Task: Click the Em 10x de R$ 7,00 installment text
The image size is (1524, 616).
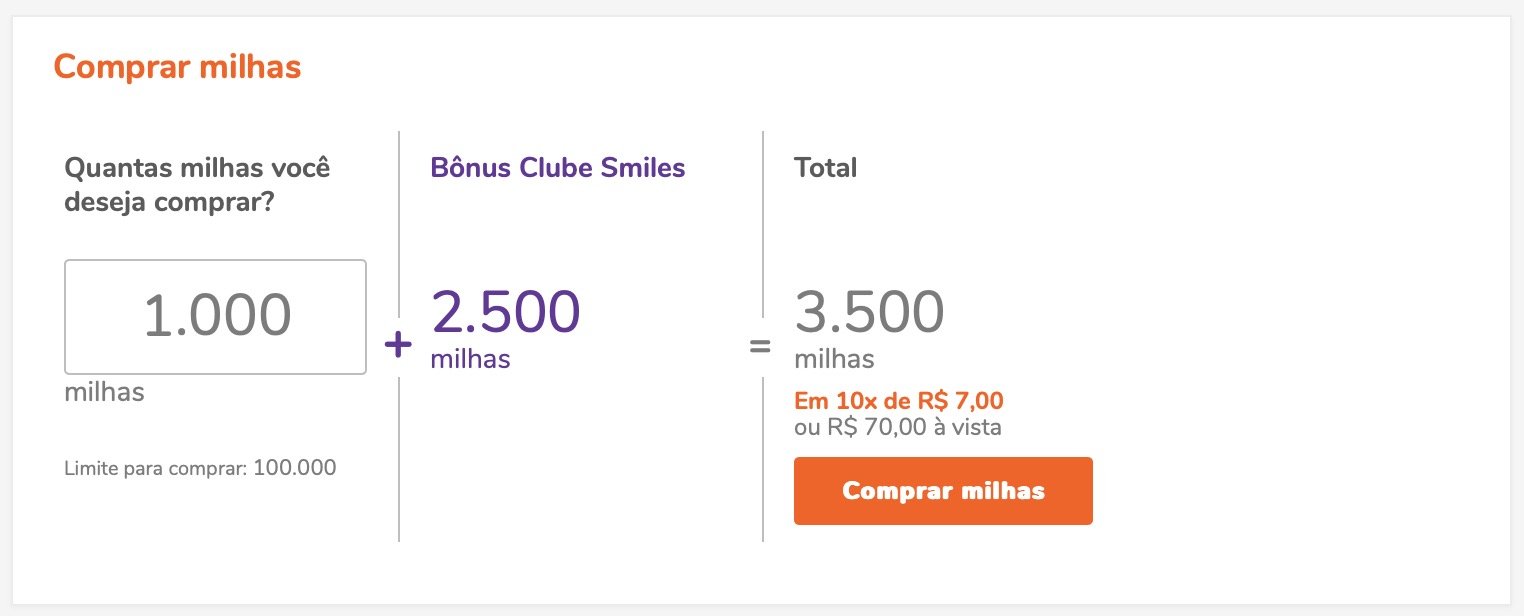Action: tap(899, 401)
